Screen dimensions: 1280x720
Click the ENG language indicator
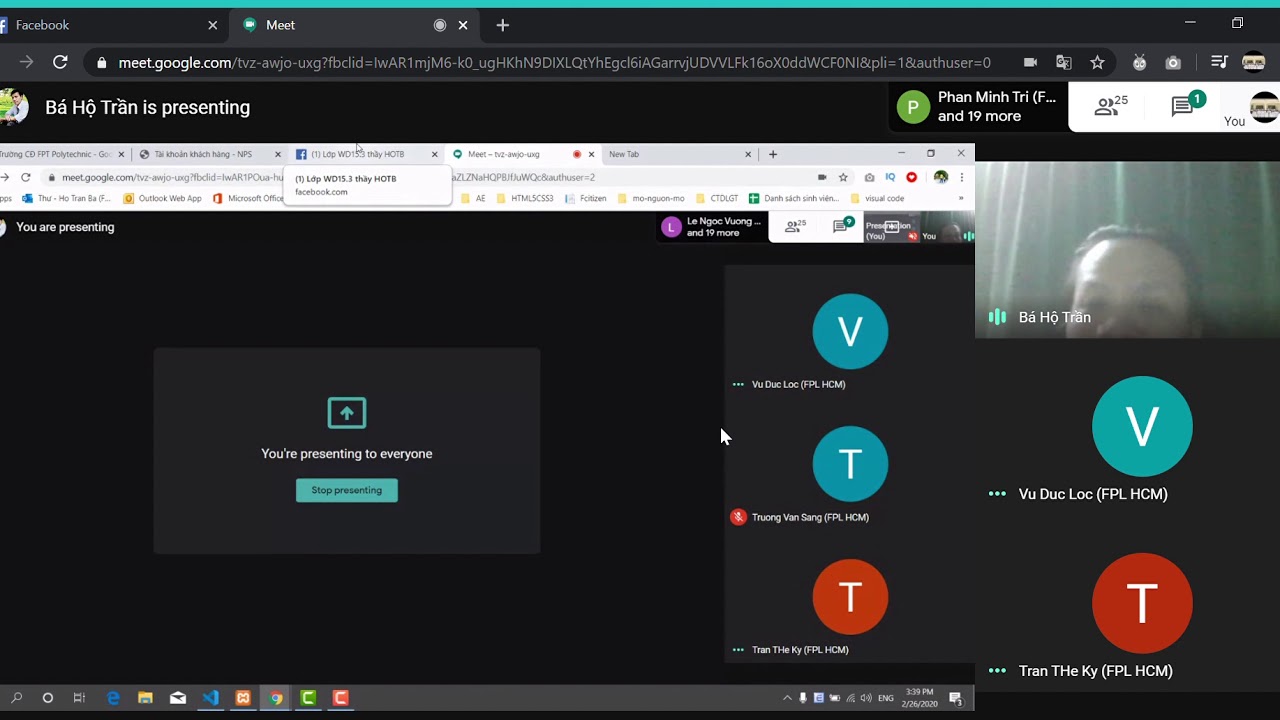[x=886, y=698]
